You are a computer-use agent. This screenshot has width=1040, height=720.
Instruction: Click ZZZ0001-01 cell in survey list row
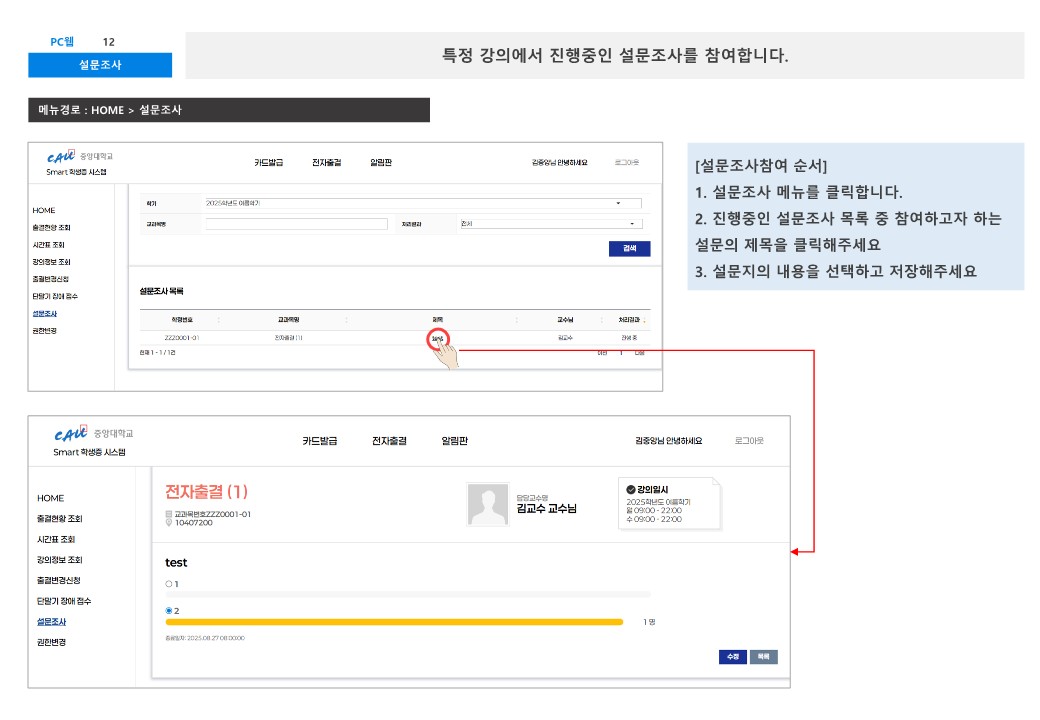182,337
